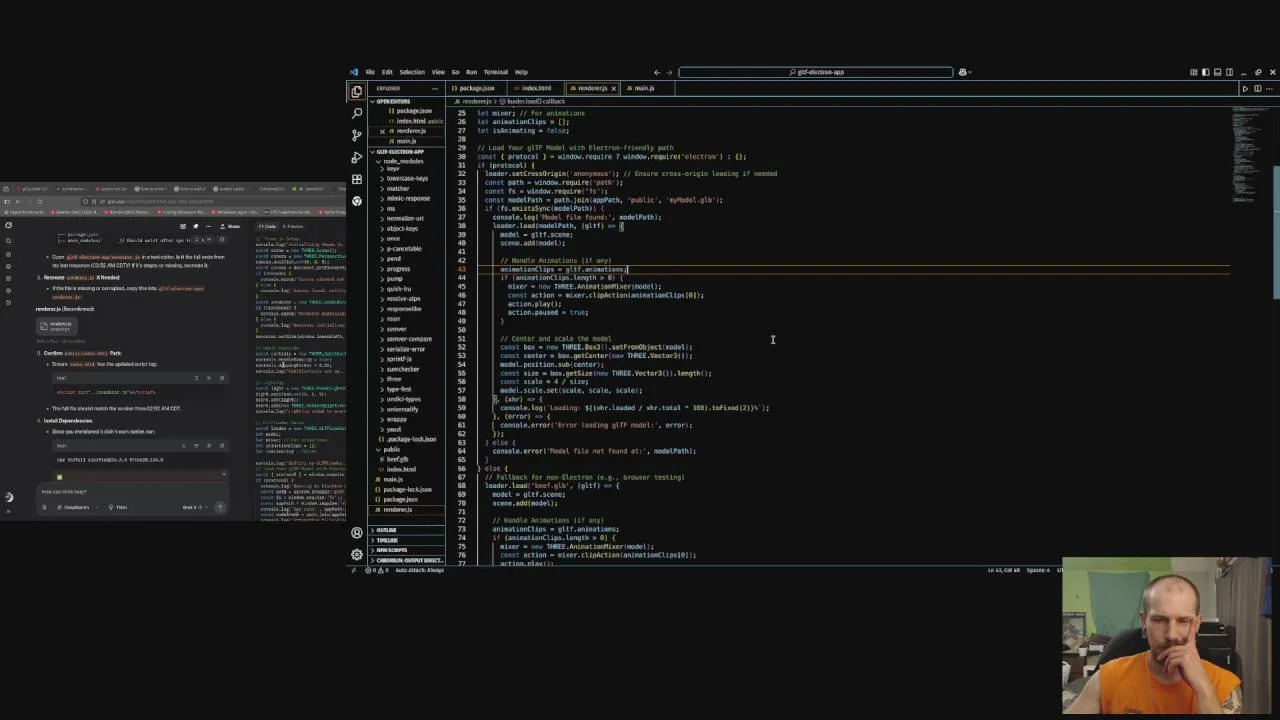Image resolution: width=1280 pixels, height=720 pixels.
Task: Open the Explorer view in activity bar
Action: pos(357,91)
